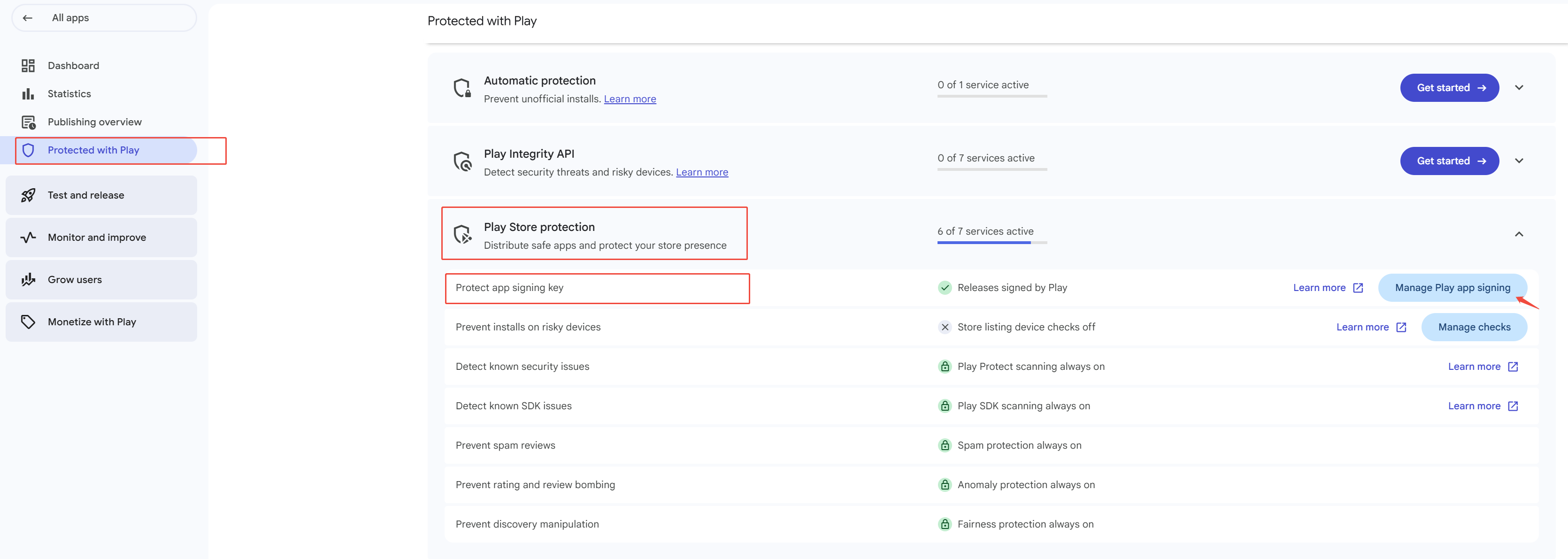
Task: Click the Publishing overview icon
Action: click(x=29, y=122)
